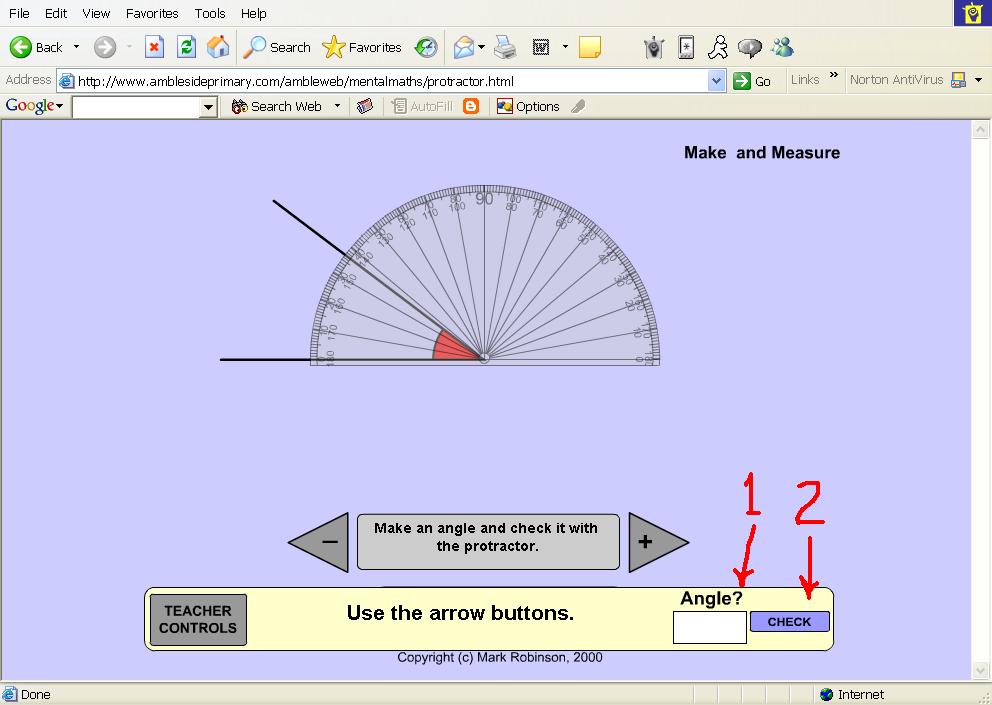The image size is (992, 705).
Task: Expand the address bar URL dropdown
Action: [716, 81]
